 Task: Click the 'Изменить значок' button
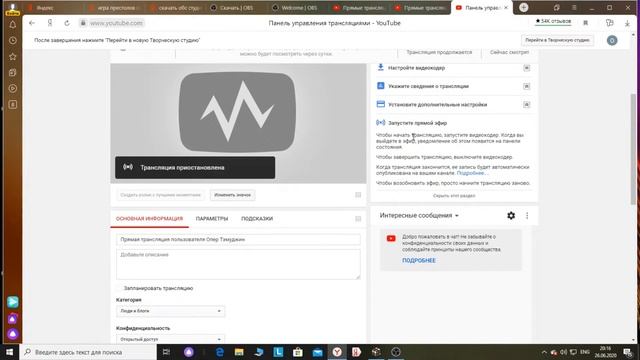(233, 195)
